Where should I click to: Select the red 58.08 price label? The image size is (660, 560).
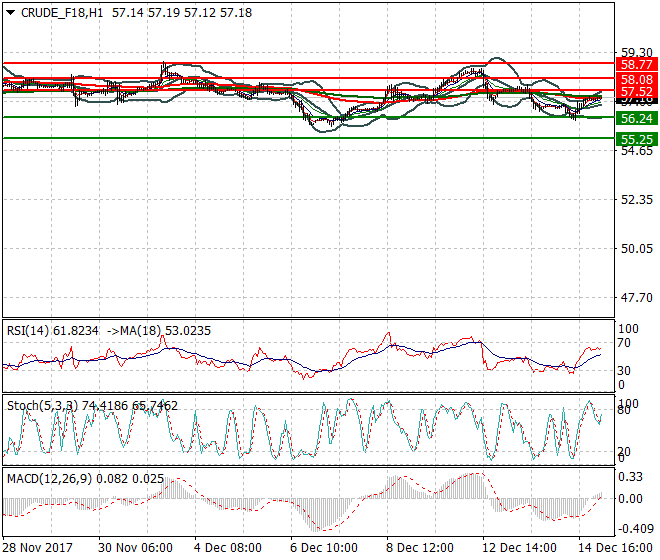point(636,79)
